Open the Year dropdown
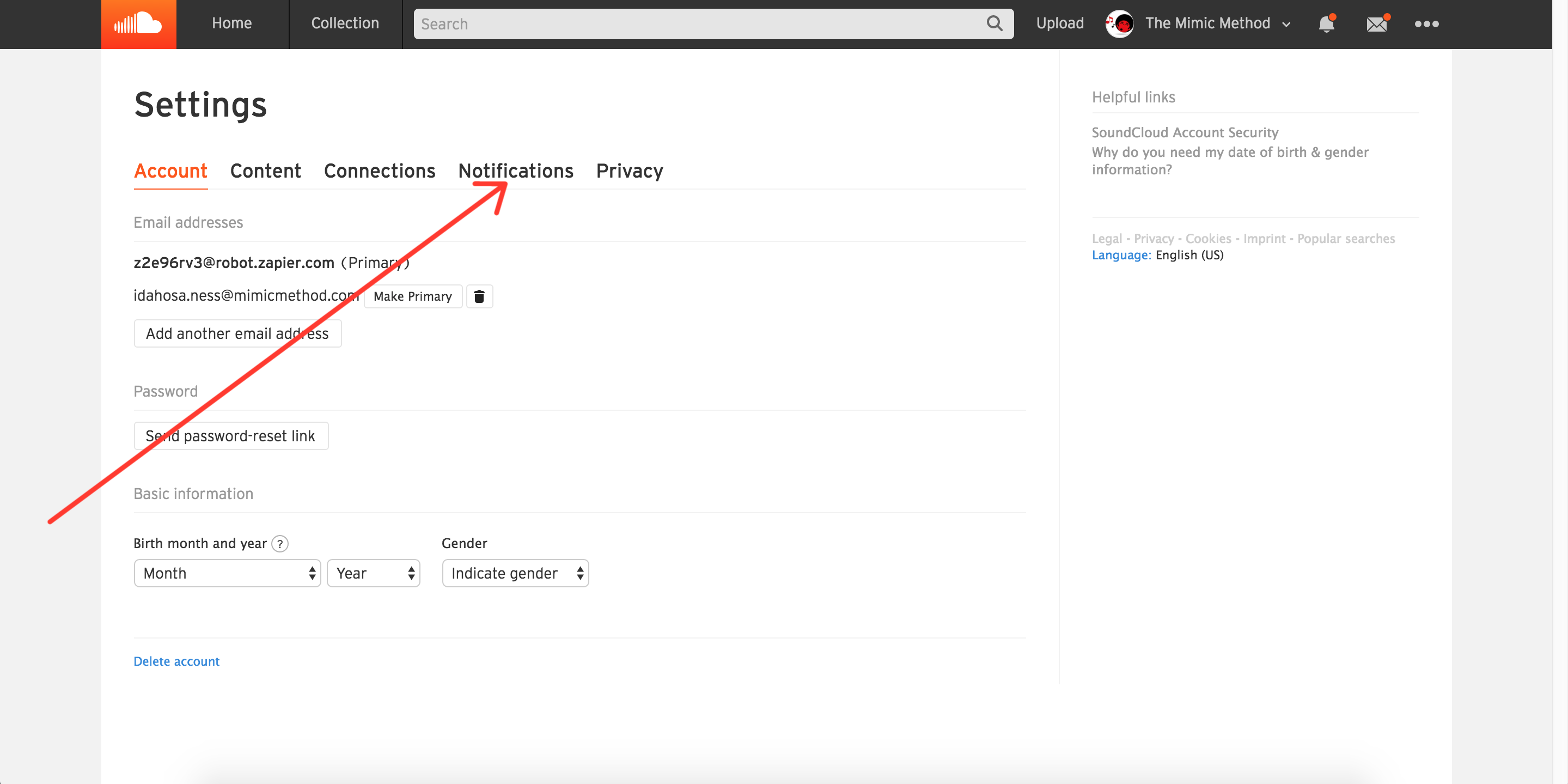Viewport: 1568px width, 784px height. pos(373,573)
